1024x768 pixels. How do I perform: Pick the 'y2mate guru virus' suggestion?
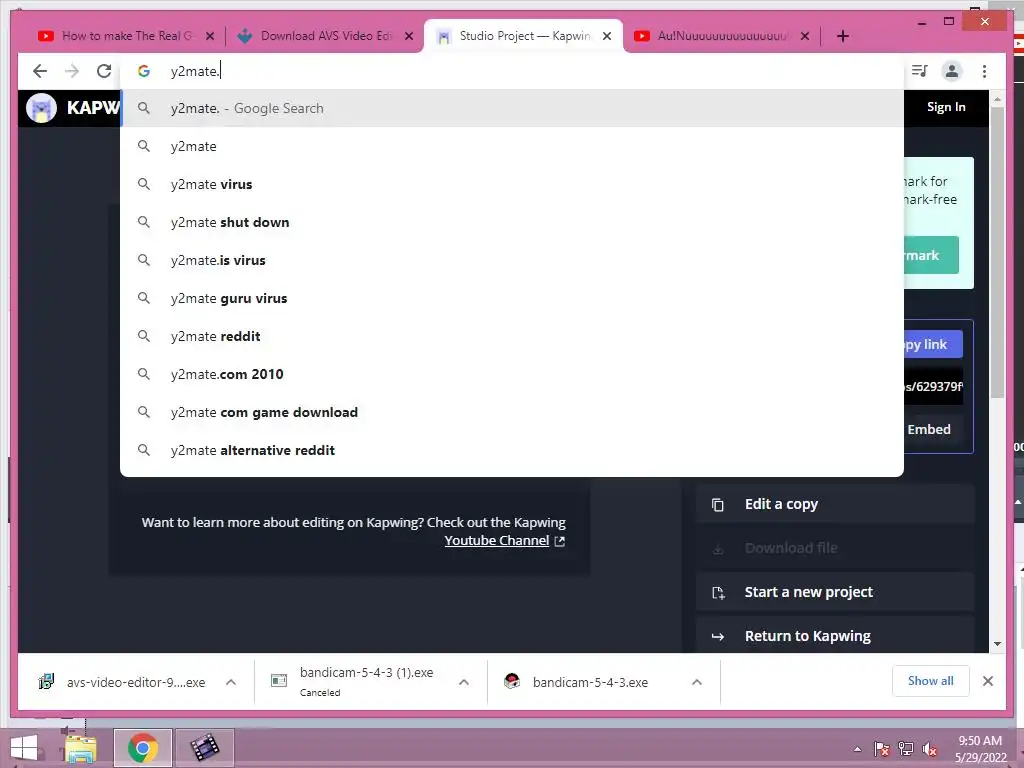pos(512,298)
